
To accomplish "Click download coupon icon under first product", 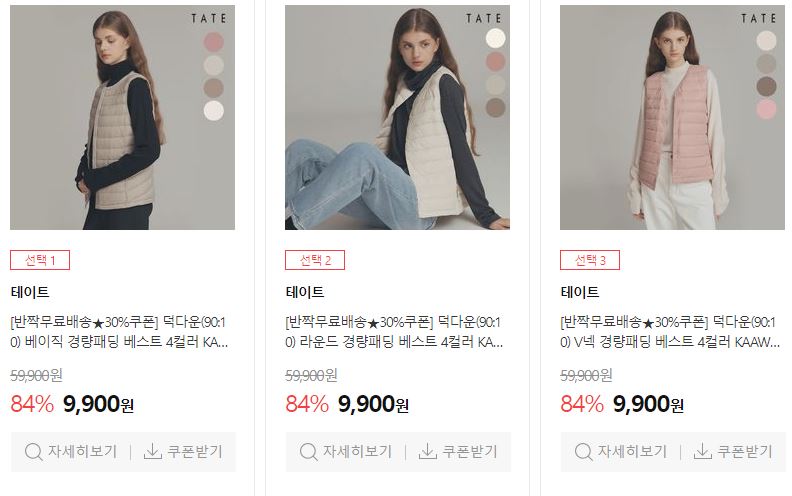I will coord(153,451).
